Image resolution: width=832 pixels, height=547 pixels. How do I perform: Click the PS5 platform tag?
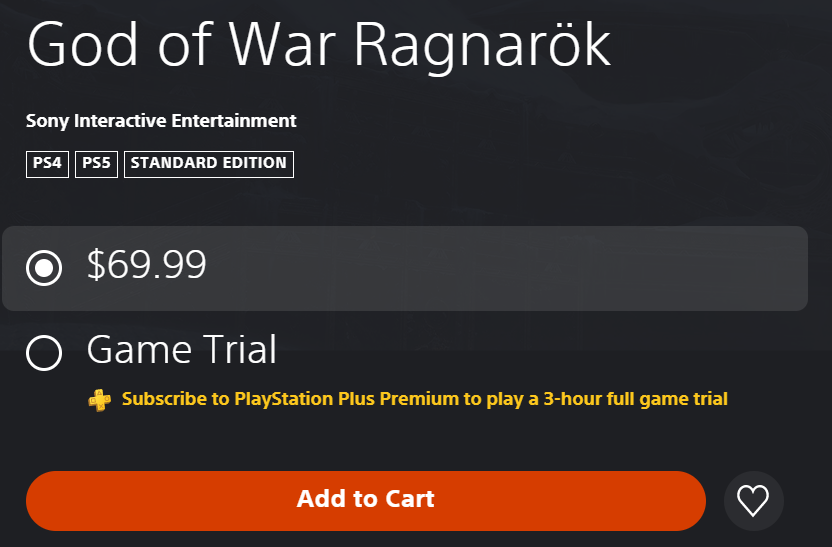(96, 163)
